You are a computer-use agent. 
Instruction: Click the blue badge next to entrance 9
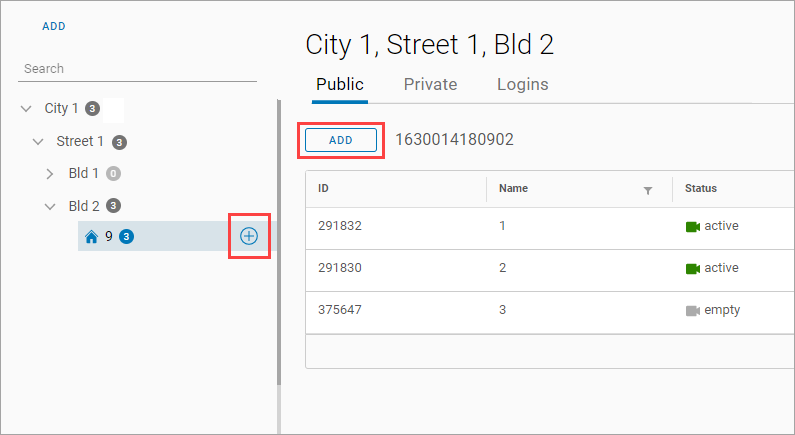click(x=126, y=237)
